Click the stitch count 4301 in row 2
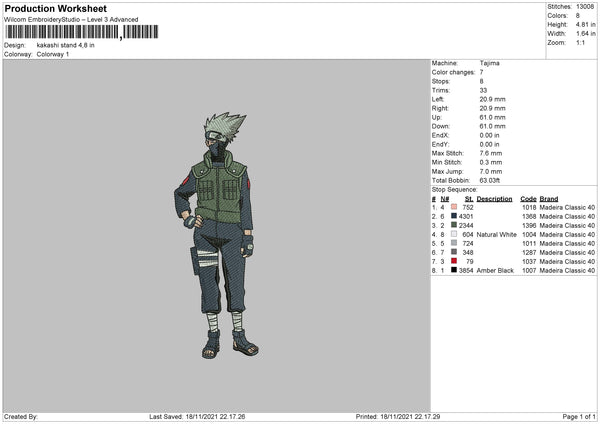 466,216
